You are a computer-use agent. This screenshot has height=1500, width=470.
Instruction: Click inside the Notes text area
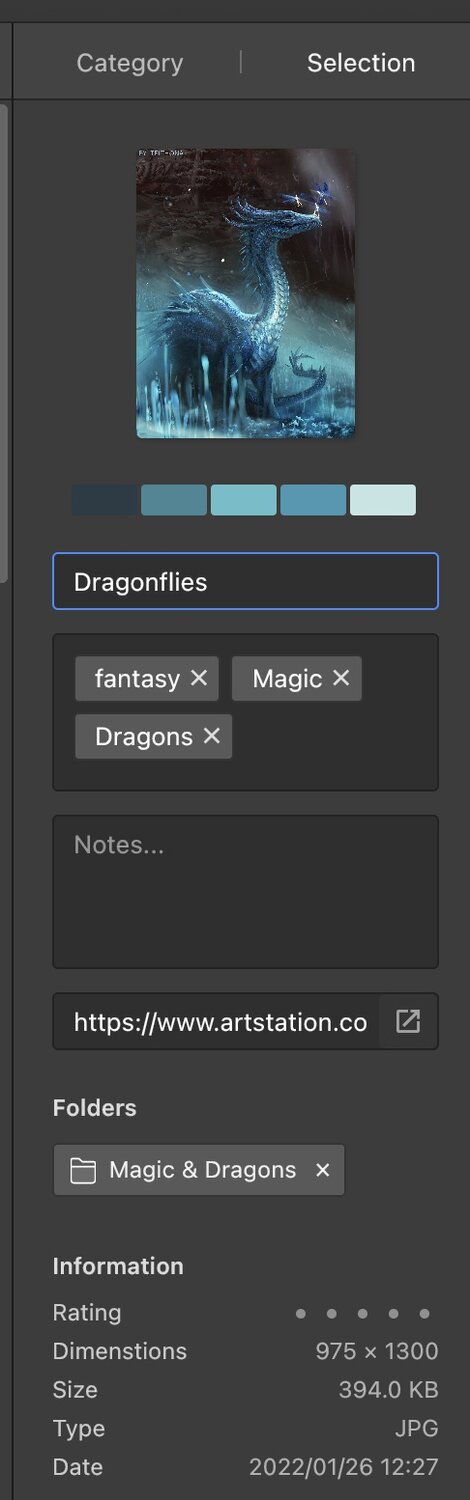[x=245, y=892]
